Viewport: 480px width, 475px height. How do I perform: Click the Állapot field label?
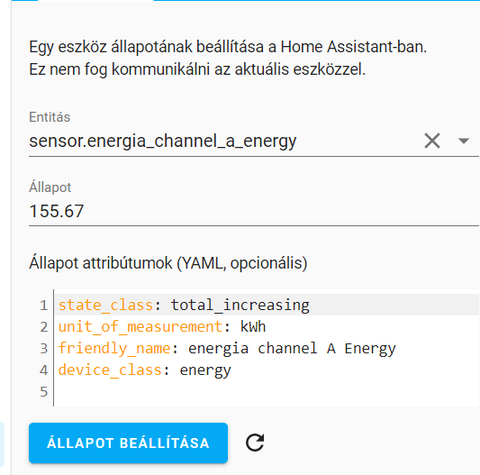[x=50, y=187]
